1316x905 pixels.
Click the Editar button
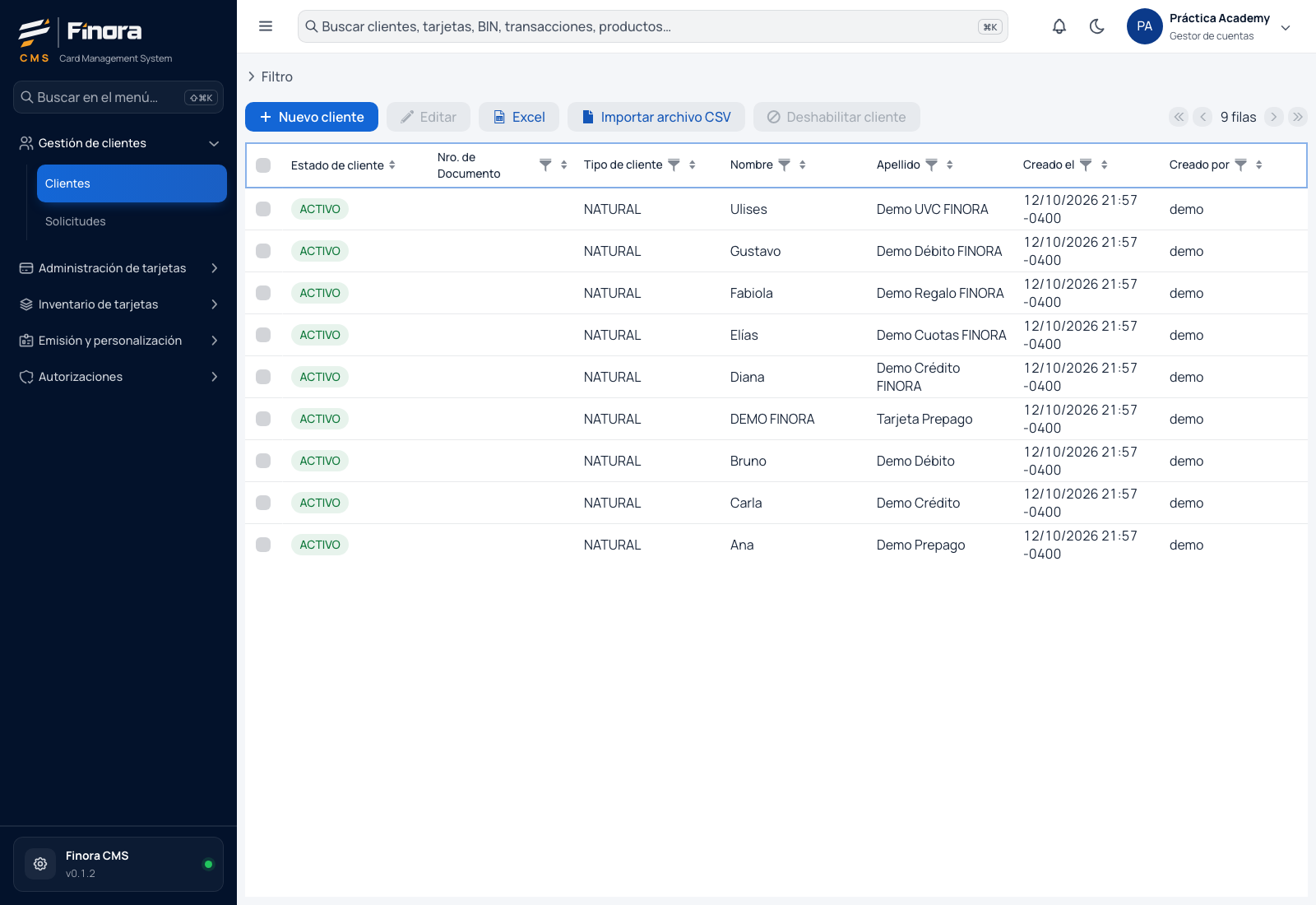(x=429, y=117)
